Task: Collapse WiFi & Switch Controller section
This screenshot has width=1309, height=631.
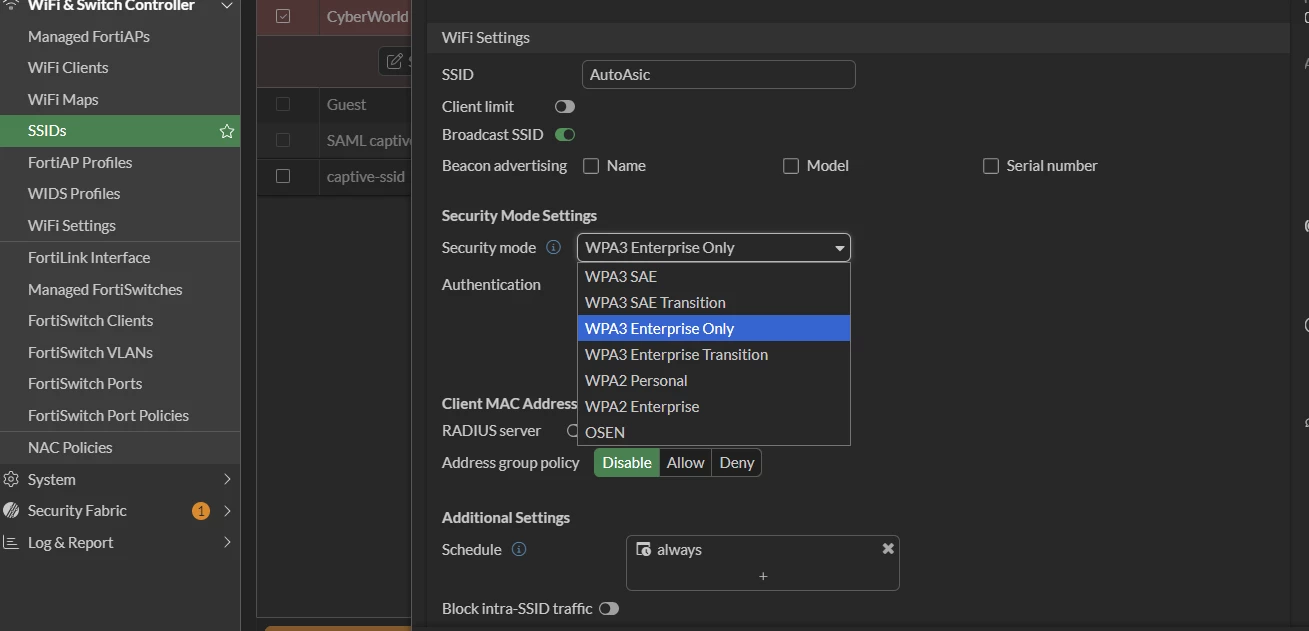Action: pyautogui.click(x=227, y=6)
